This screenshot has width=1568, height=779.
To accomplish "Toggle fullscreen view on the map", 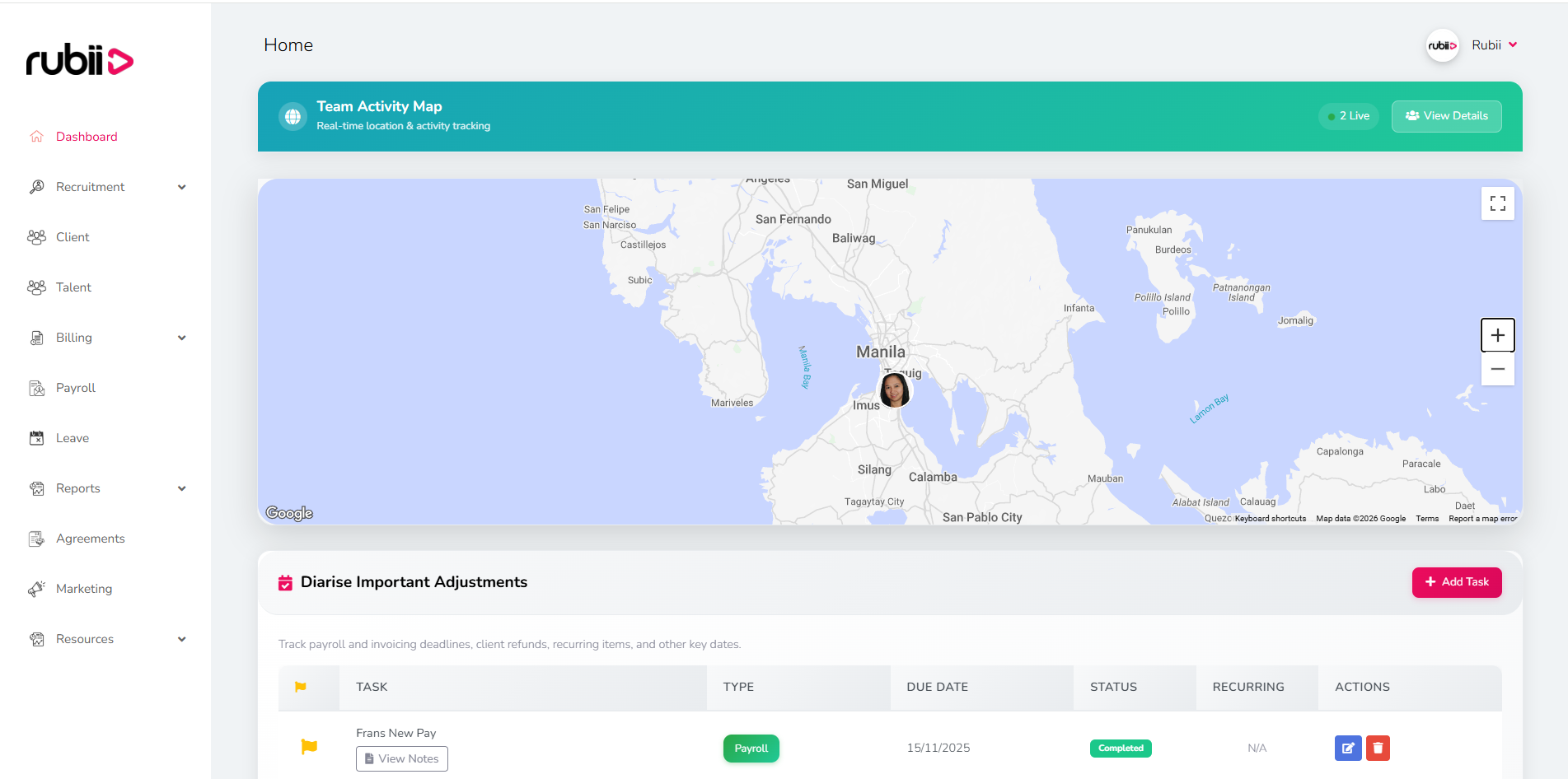I will 1498,203.
